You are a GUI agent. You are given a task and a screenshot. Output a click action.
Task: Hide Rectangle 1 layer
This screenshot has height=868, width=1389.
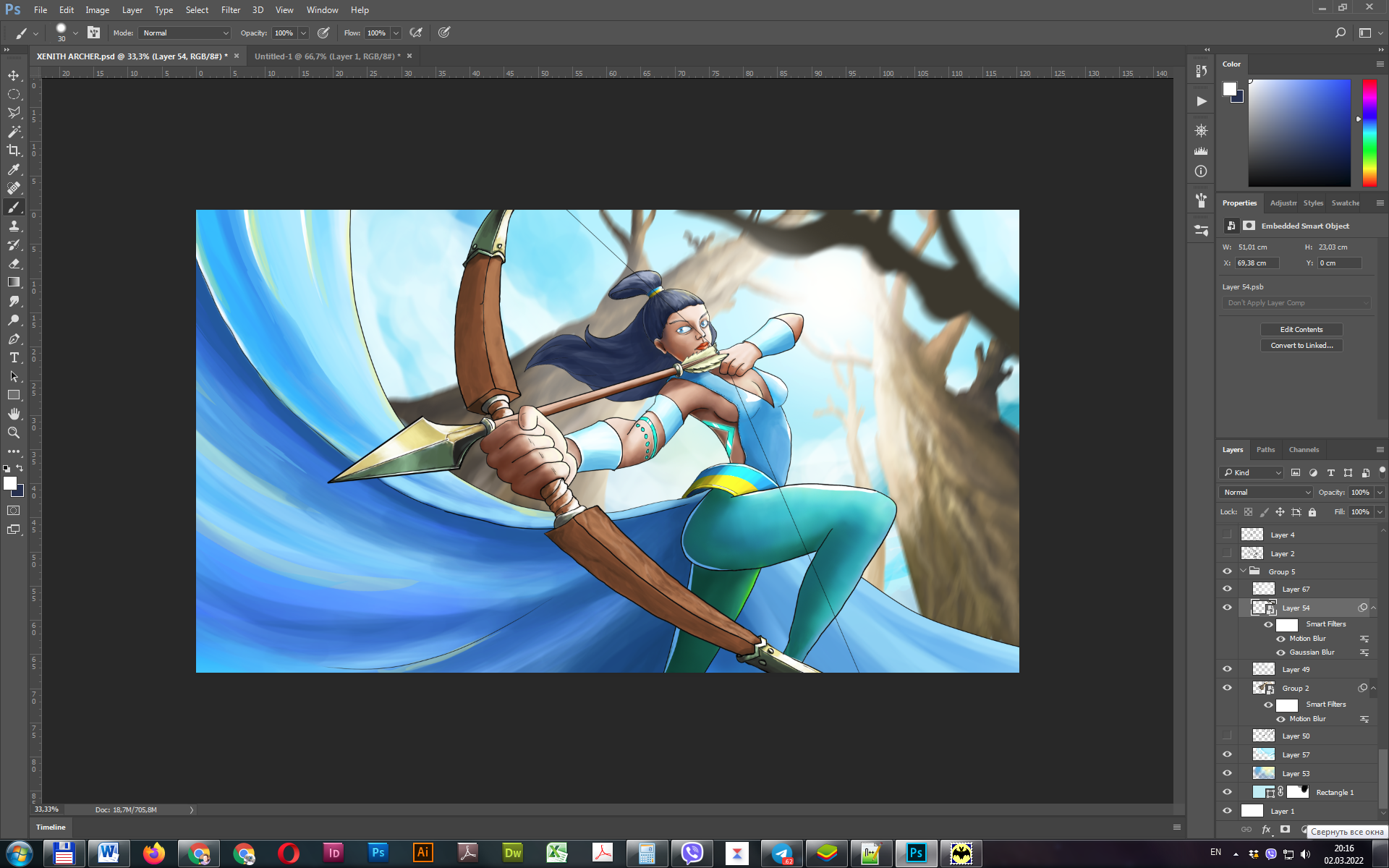pyautogui.click(x=1227, y=792)
